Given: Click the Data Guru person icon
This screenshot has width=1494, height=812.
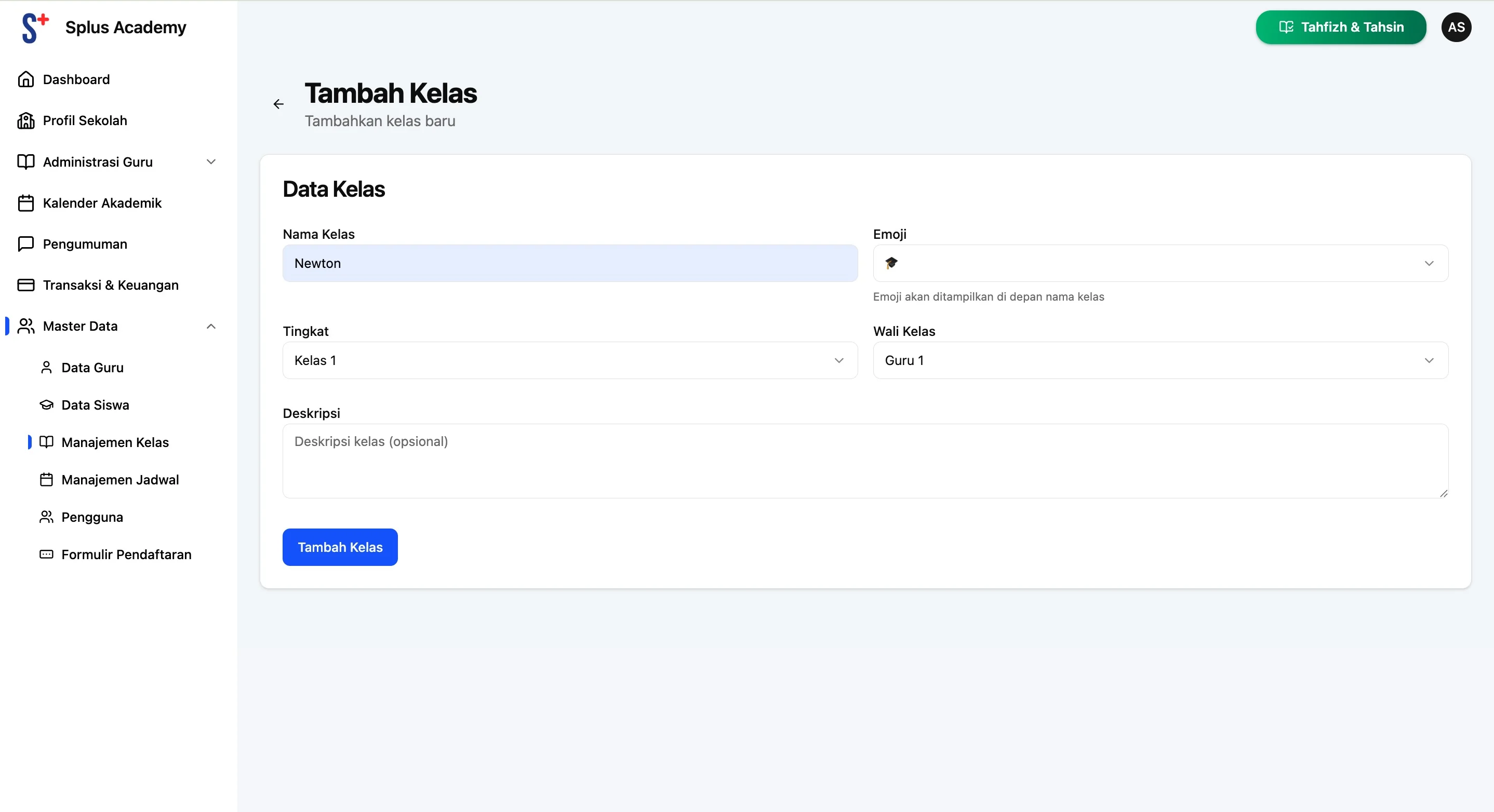Looking at the screenshot, I should tap(46, 368).
